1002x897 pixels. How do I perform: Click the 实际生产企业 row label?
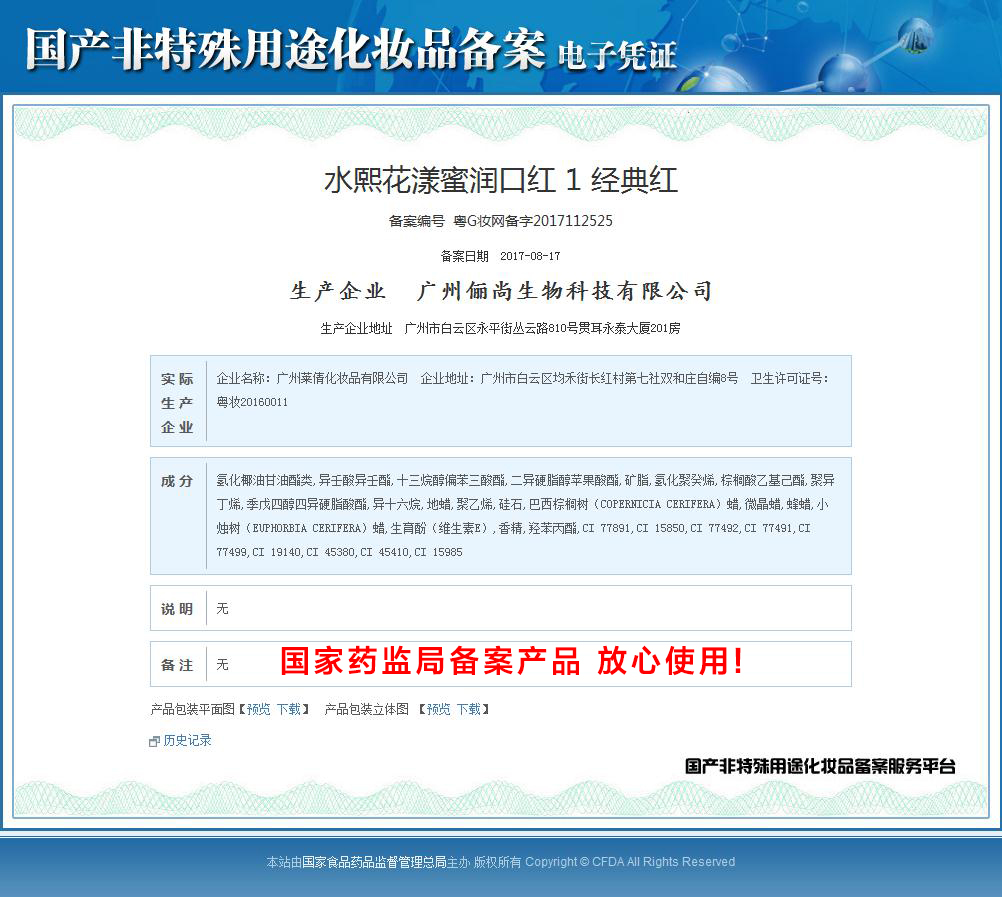pos(177,403)
